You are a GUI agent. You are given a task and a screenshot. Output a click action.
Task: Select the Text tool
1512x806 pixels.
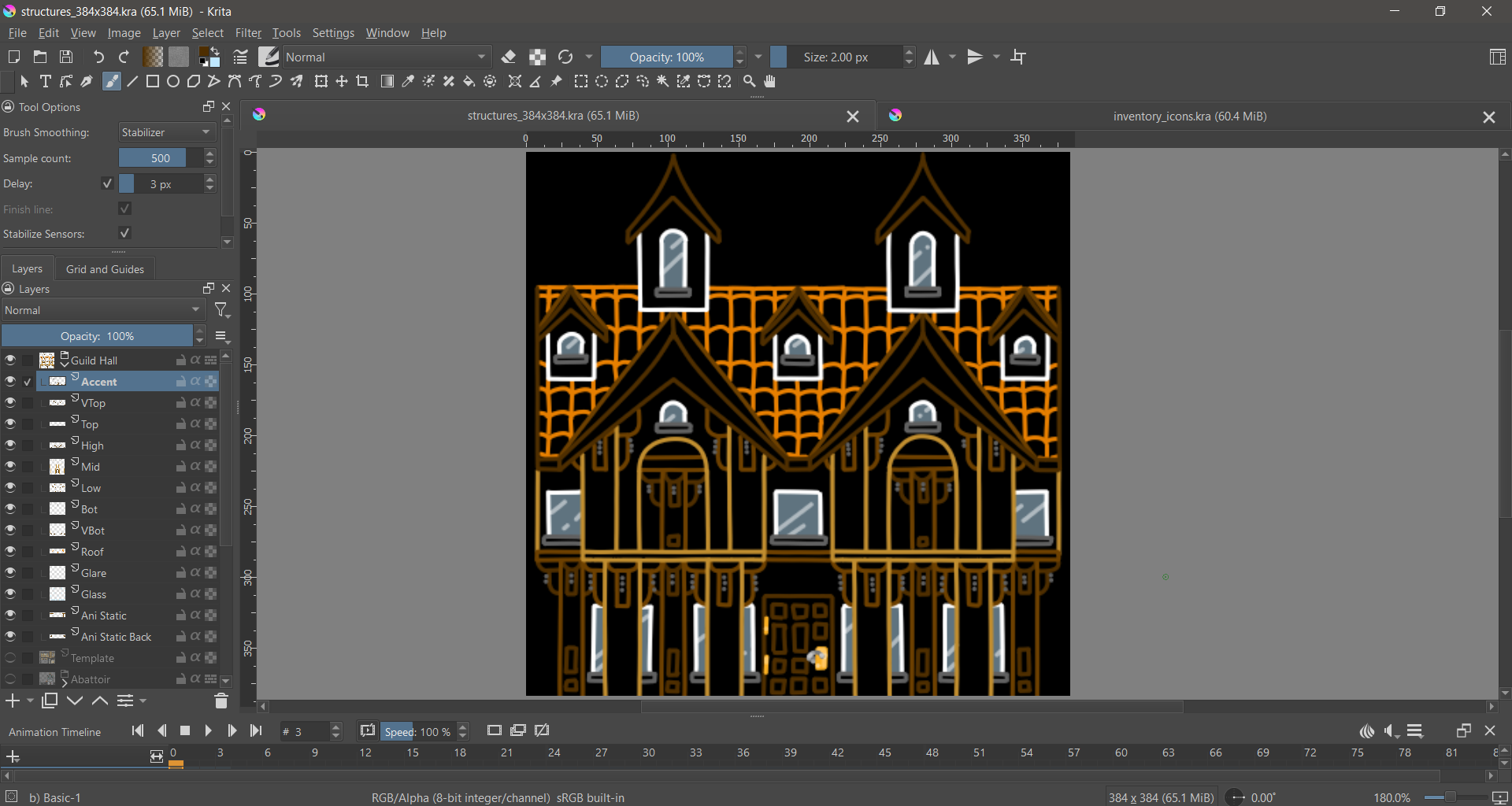coord(46,82)
